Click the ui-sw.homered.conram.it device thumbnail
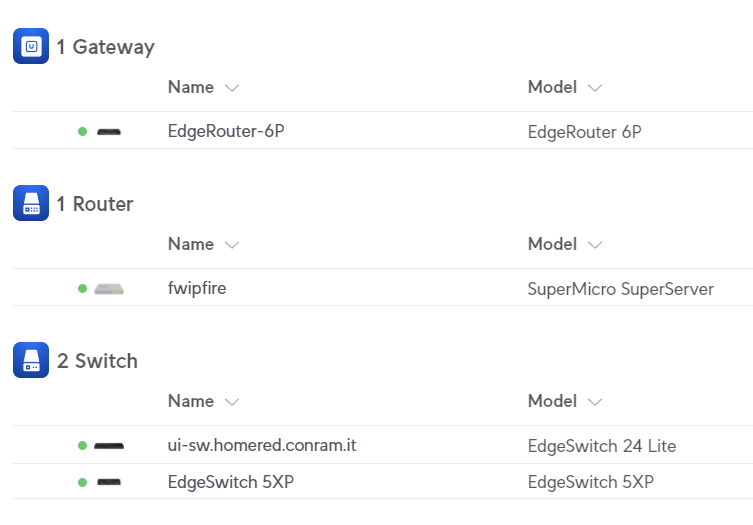This screenshot has width=753, height=525. (109, 446)
